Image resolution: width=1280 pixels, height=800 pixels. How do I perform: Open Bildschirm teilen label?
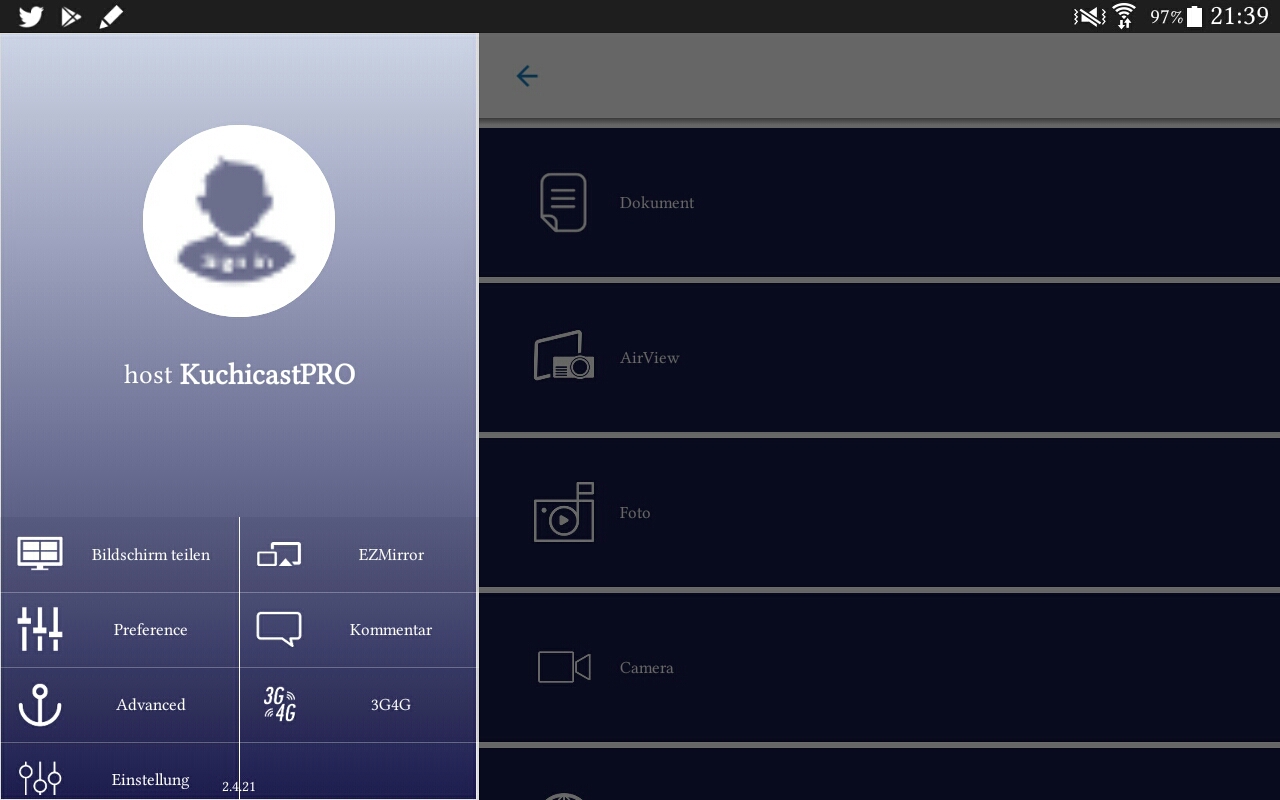[151, 555]
